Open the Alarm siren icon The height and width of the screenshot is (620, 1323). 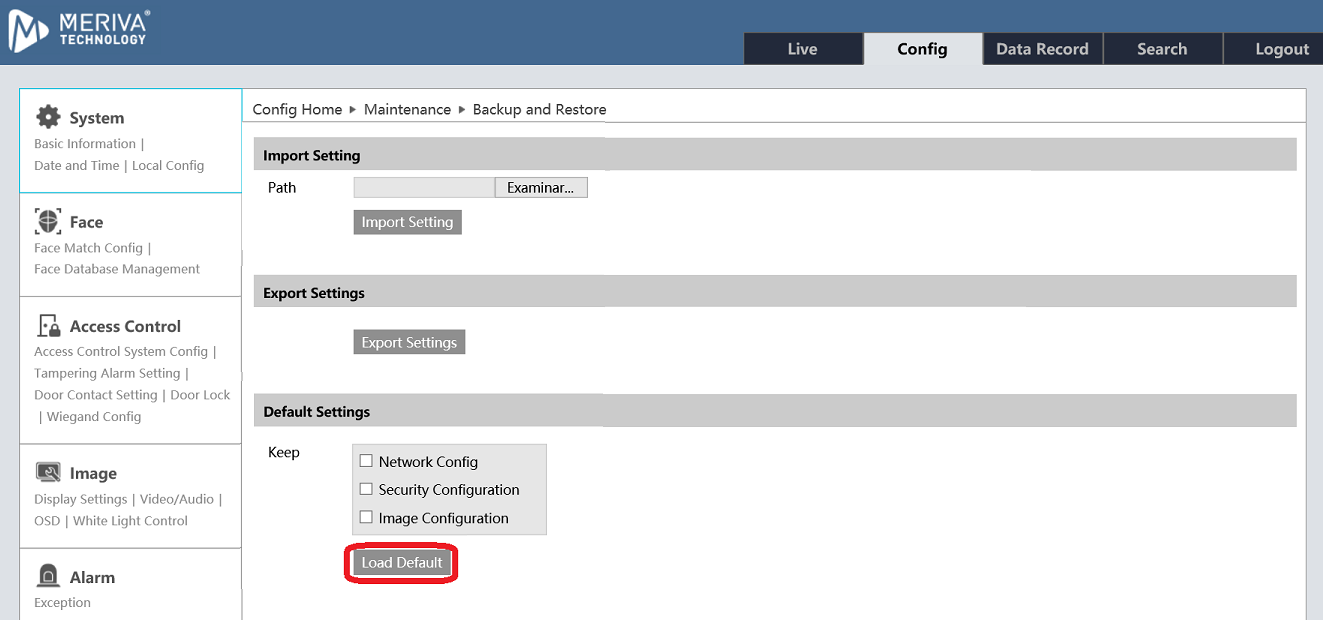pos(48,577)
